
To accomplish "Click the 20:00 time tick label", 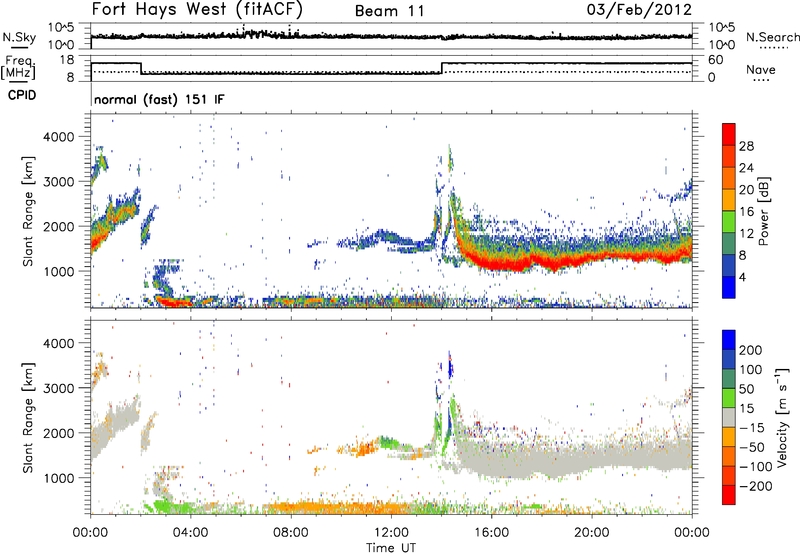I will tap(592, 533).
